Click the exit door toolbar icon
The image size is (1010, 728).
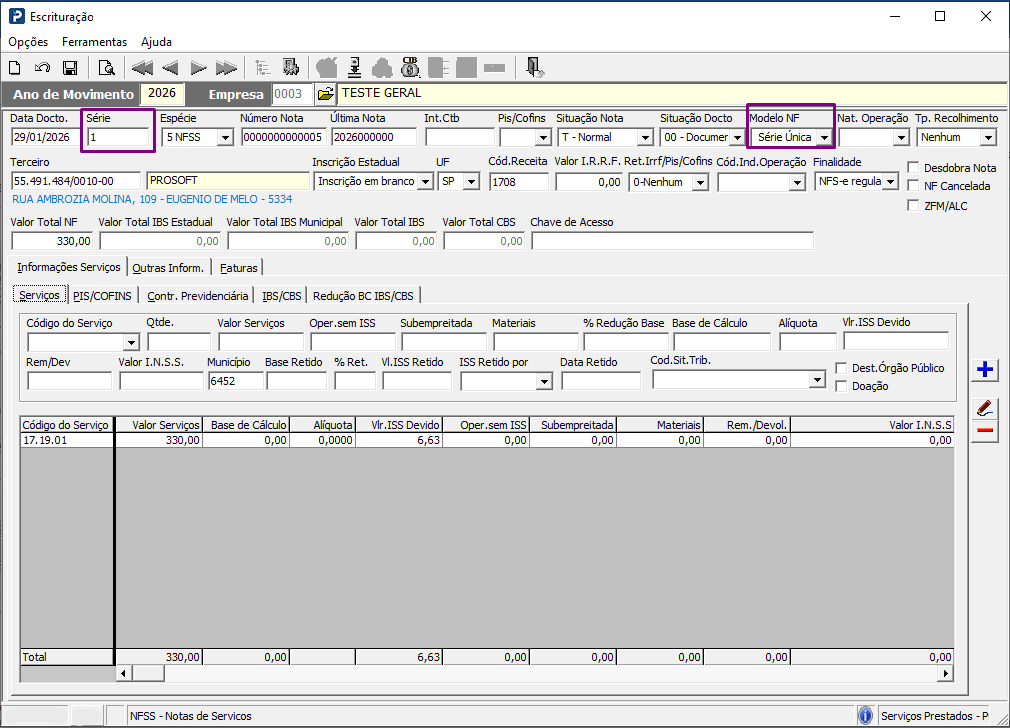[534, 67]
